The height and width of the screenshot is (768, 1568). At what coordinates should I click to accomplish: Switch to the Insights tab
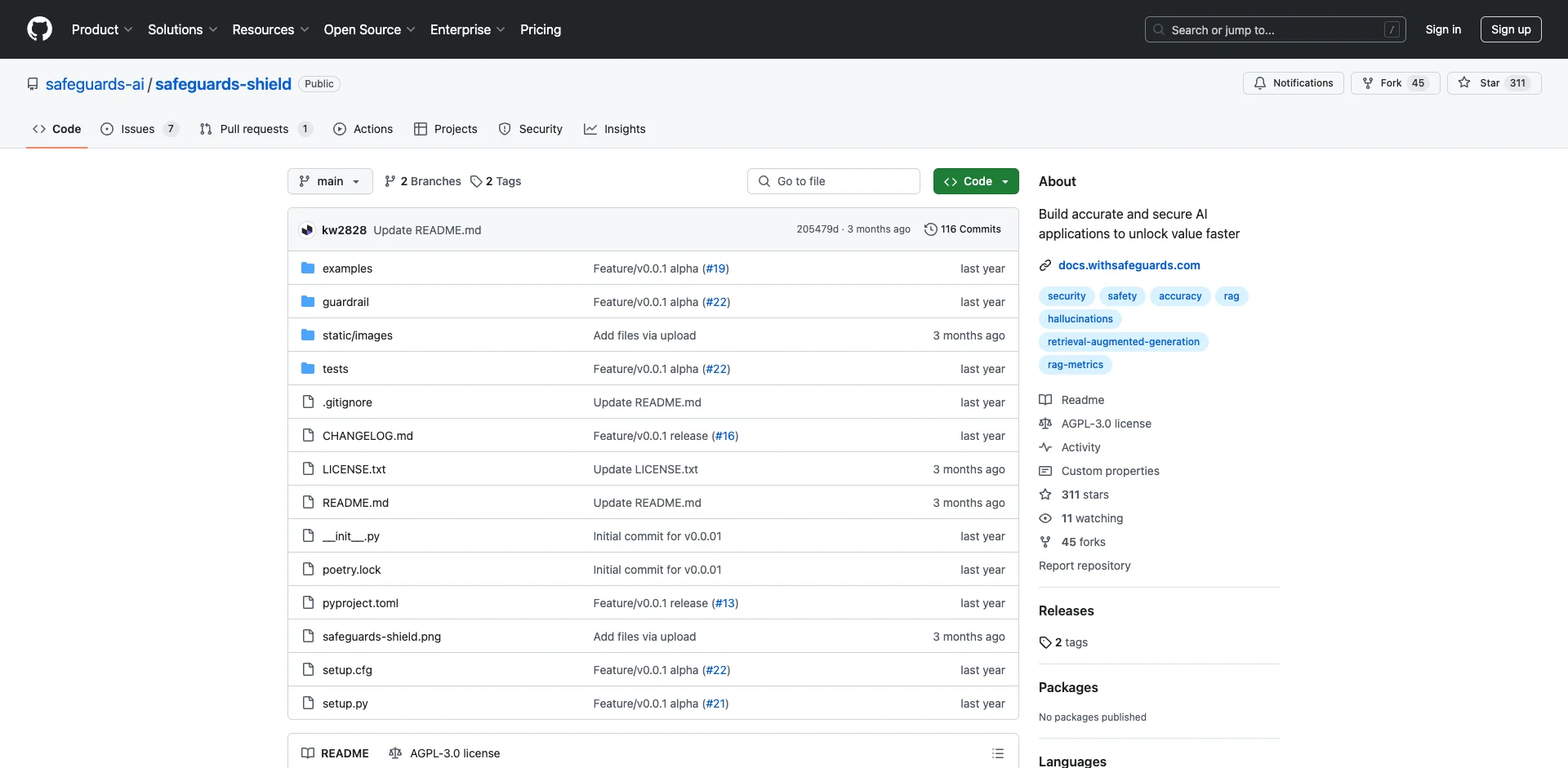[615, 129]
